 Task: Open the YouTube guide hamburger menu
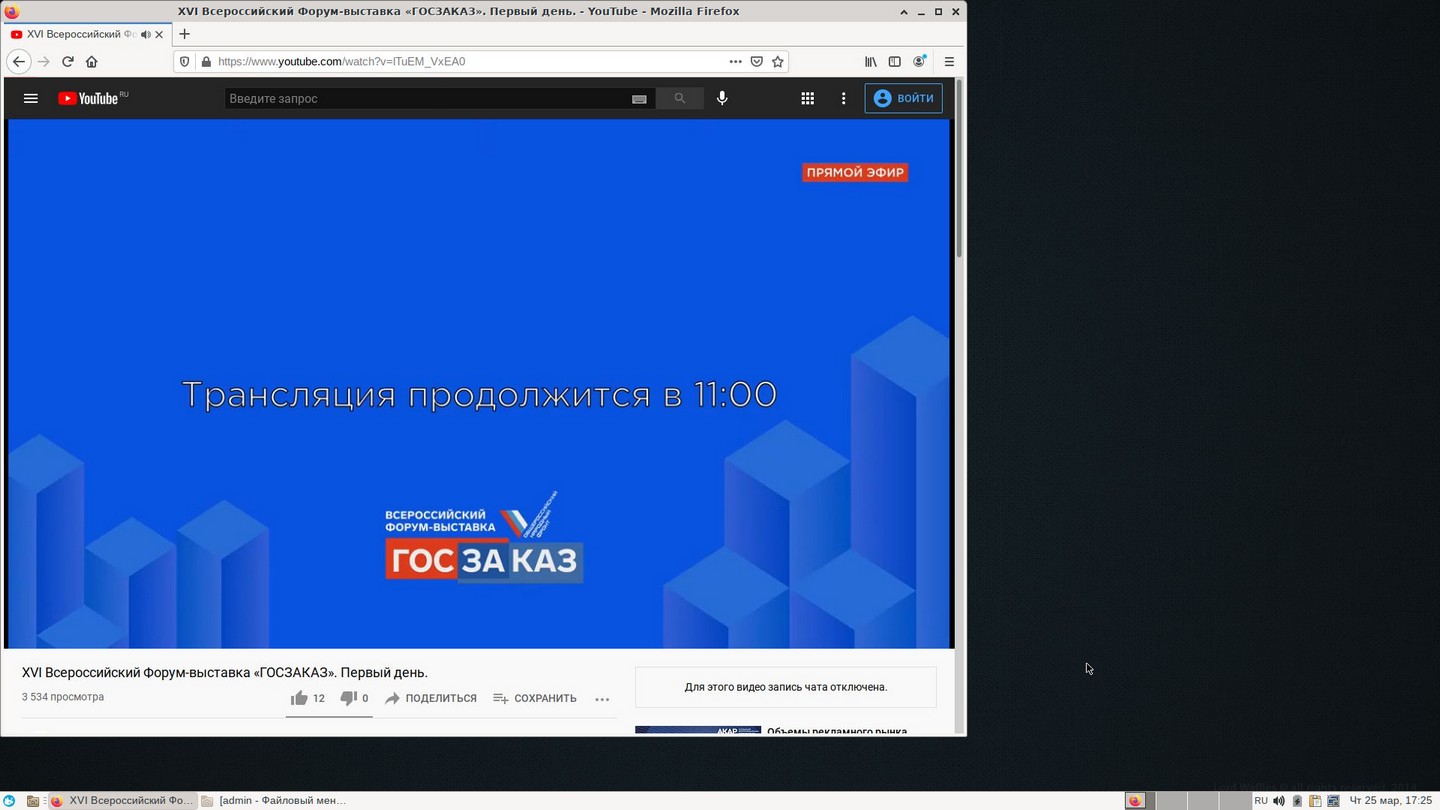(31, 98)
